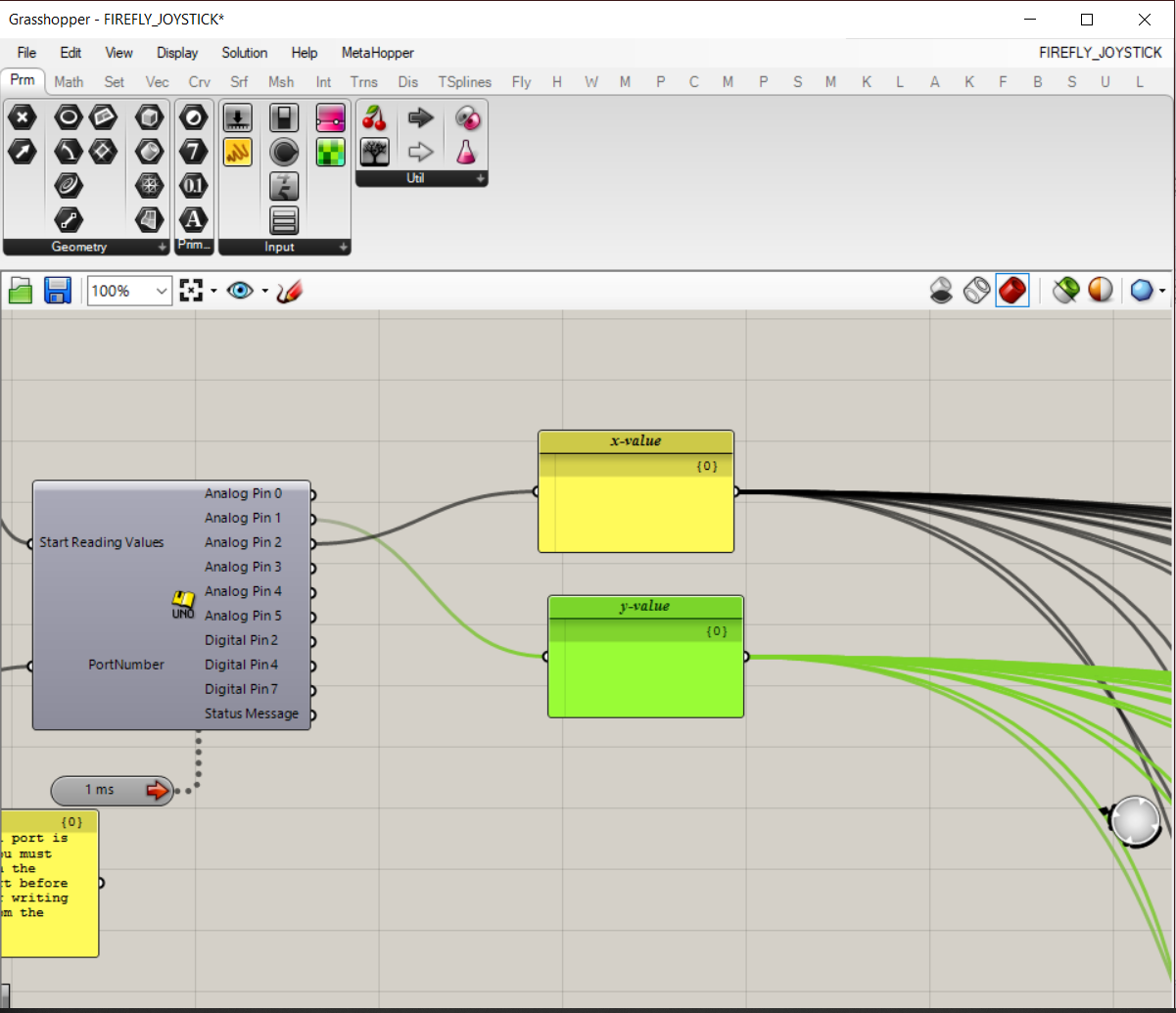This screenshot has width=1176, height=1013.
Task: Open the File menu
Action: tap(26, 53)
